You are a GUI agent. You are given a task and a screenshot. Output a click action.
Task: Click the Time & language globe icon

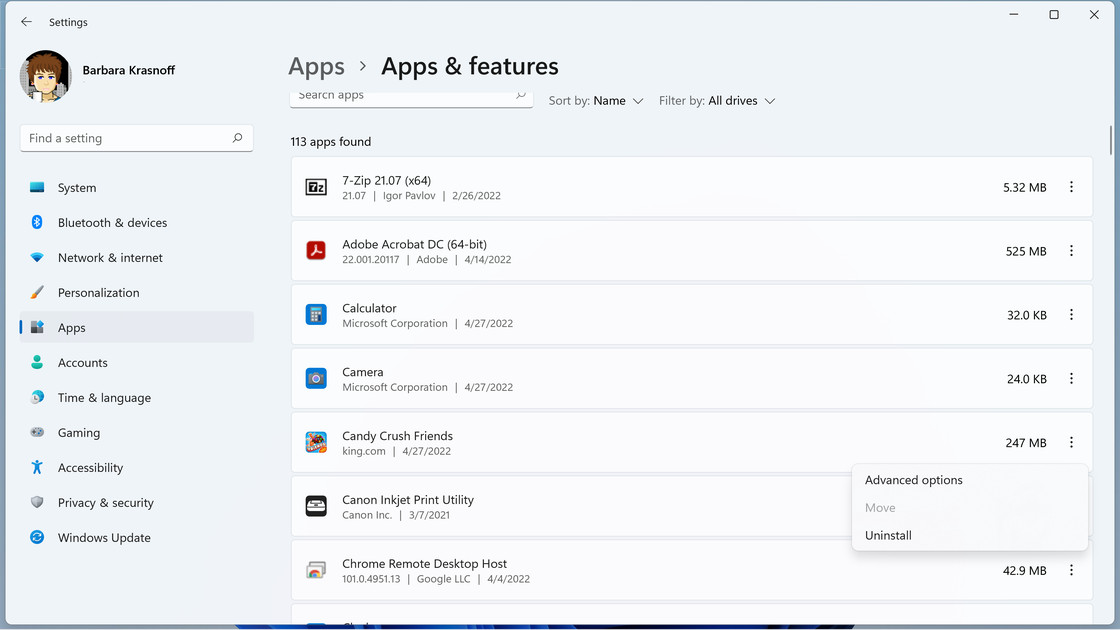[x=37, y=397]
